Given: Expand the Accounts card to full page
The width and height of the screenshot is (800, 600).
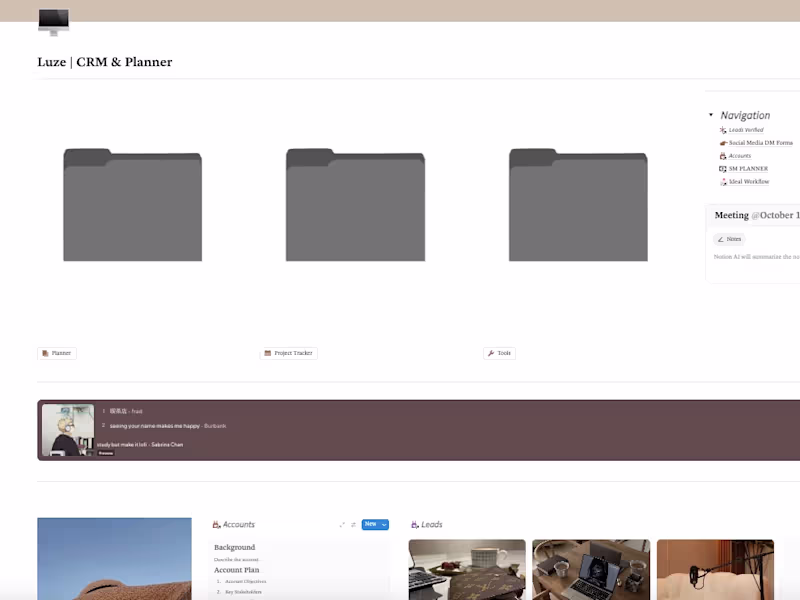Looking at the screenshot, I should (x=343, y=523).
